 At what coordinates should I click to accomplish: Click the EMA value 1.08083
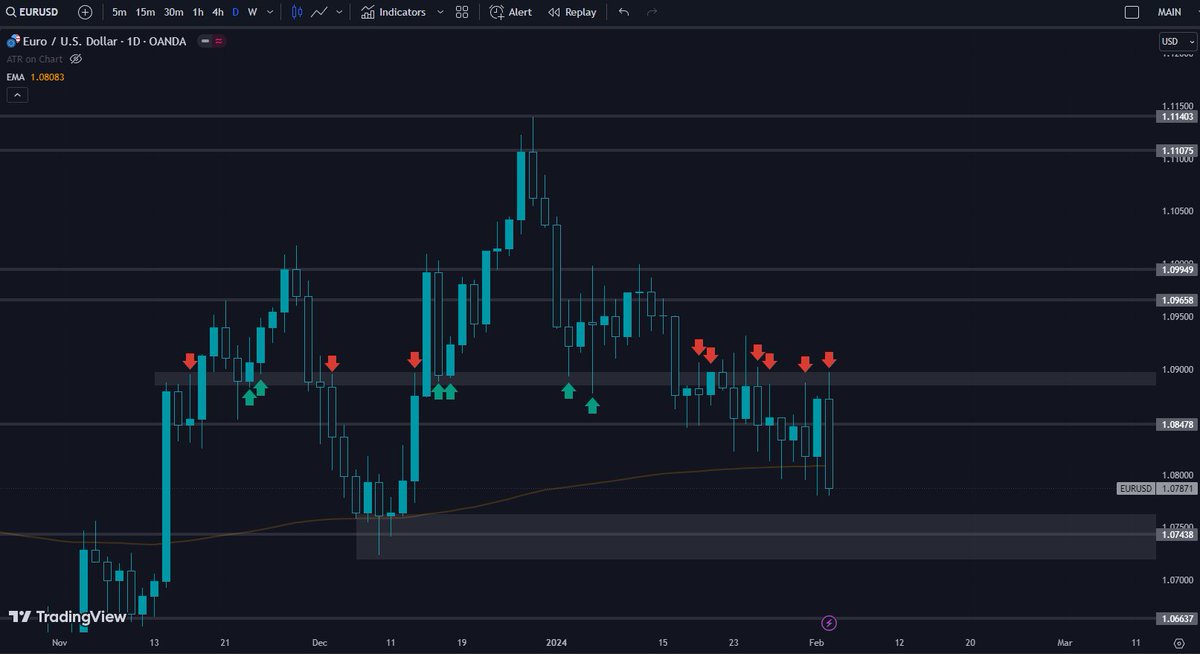(47, 77)
